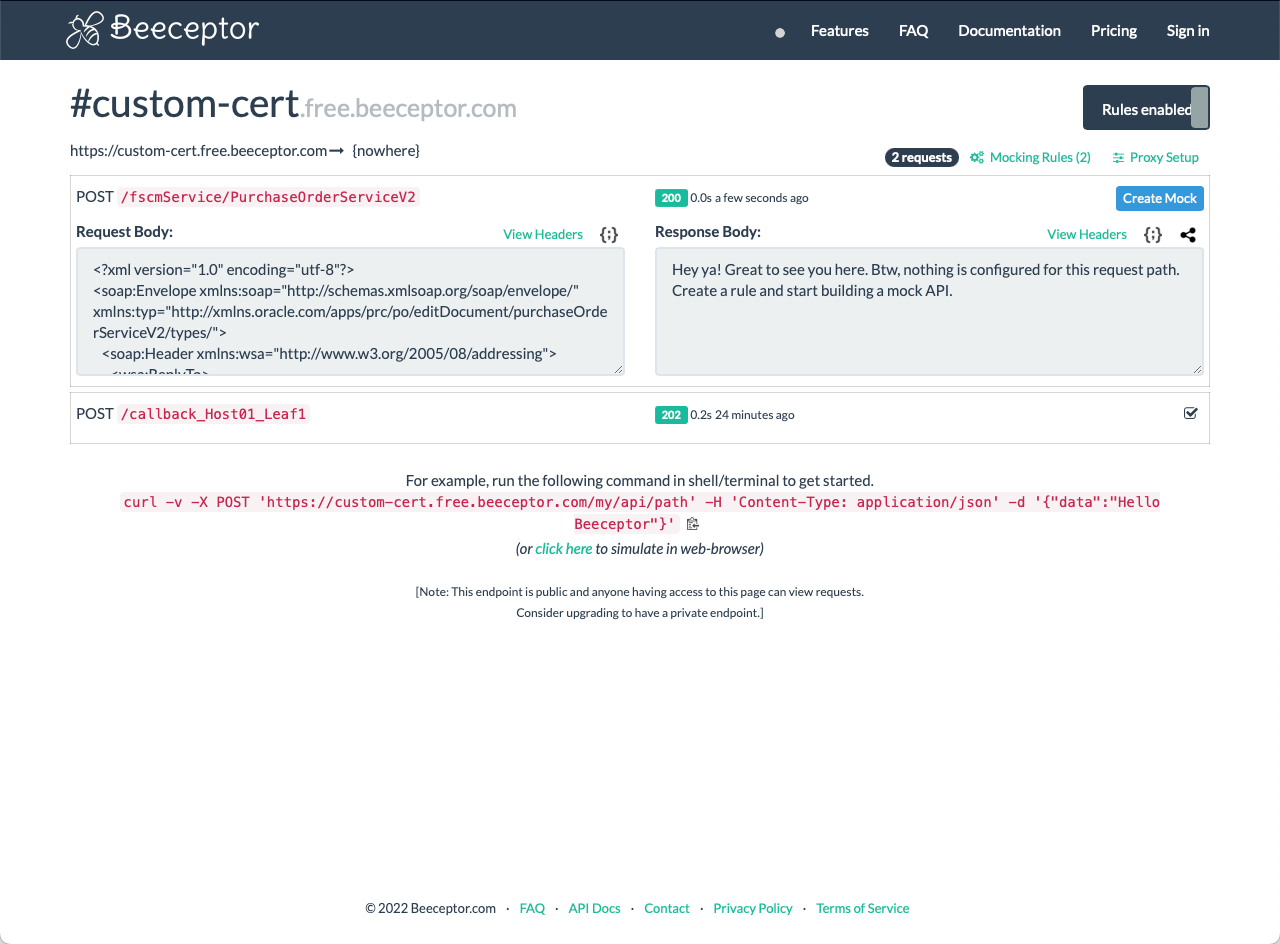
Task: View headers of the PurchaseOrderServiceV2 request
Action: click(543, 234)
